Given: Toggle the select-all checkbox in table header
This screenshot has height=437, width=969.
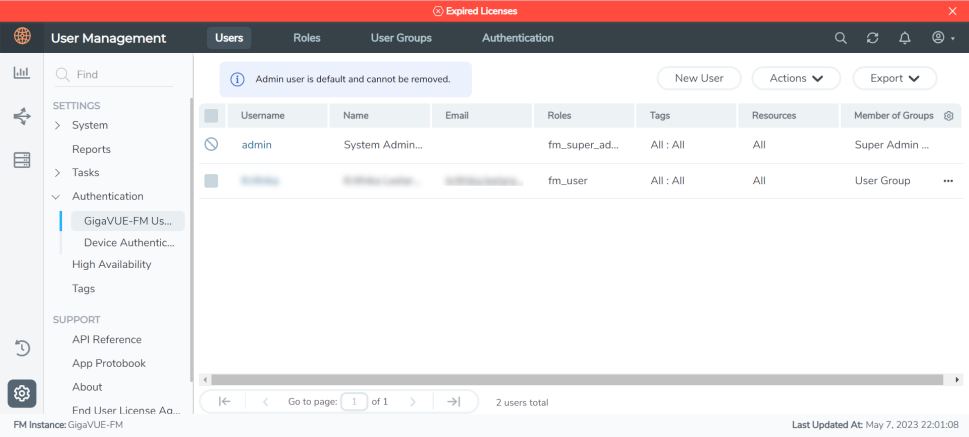Looking at the screenshot, I should point(211,116).
